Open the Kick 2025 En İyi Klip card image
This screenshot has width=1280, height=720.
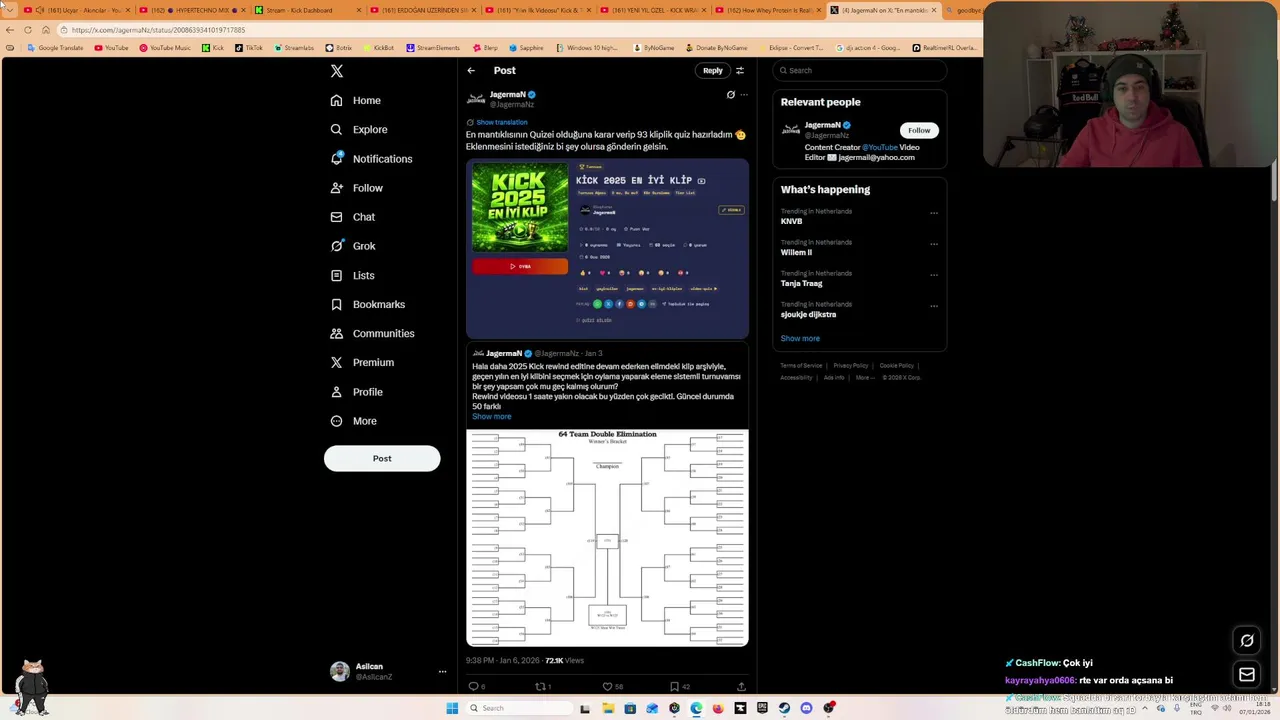pyautogui.click(x=520, y=207)
